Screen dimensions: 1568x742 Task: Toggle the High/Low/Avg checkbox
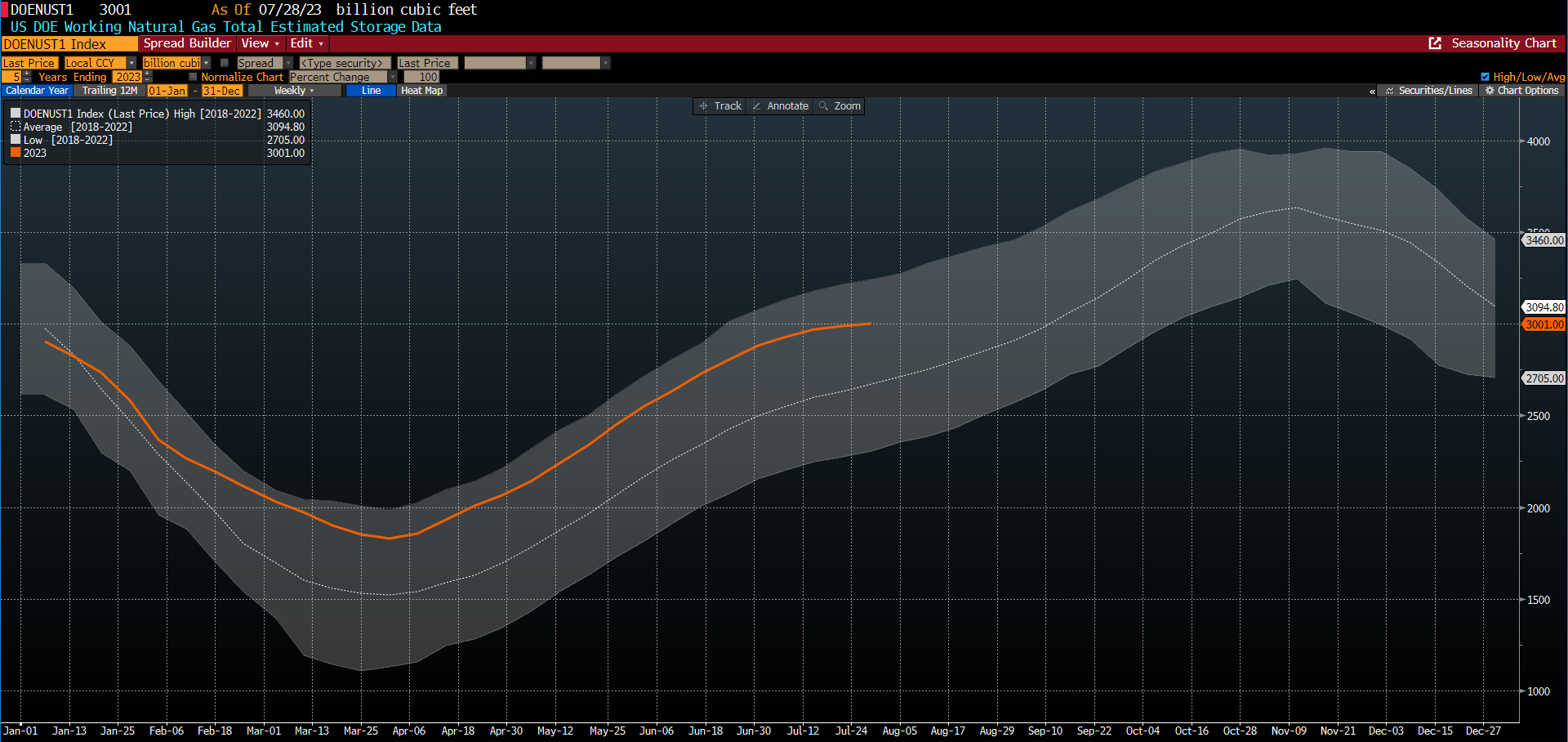coord(1485,77)
